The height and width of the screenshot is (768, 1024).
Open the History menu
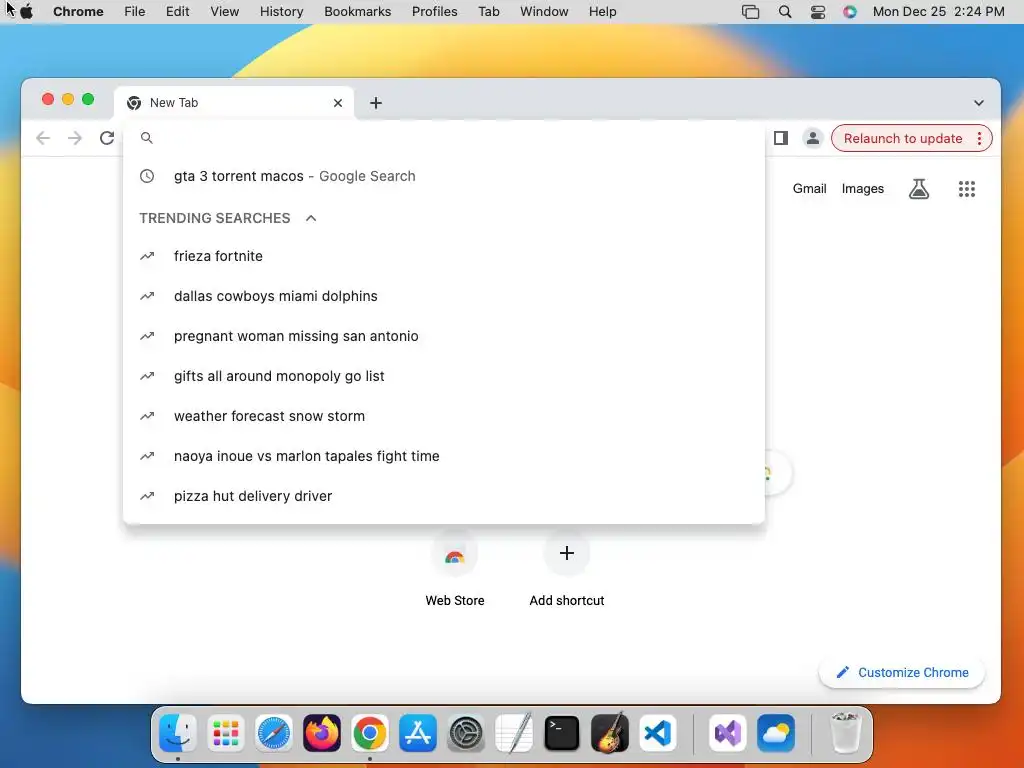click(x=281, y=12)
